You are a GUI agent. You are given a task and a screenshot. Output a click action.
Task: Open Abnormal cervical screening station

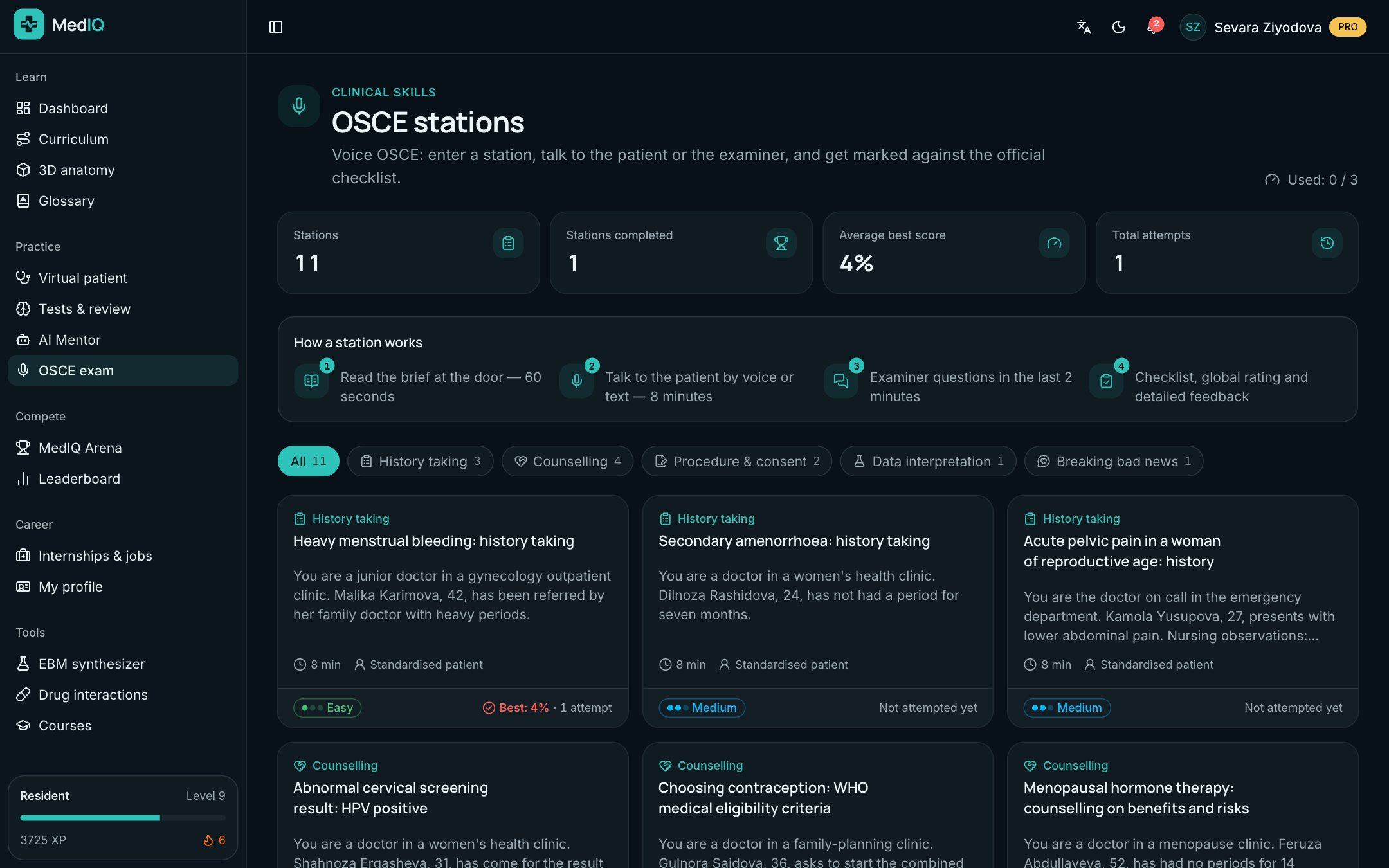click(453, 805)
